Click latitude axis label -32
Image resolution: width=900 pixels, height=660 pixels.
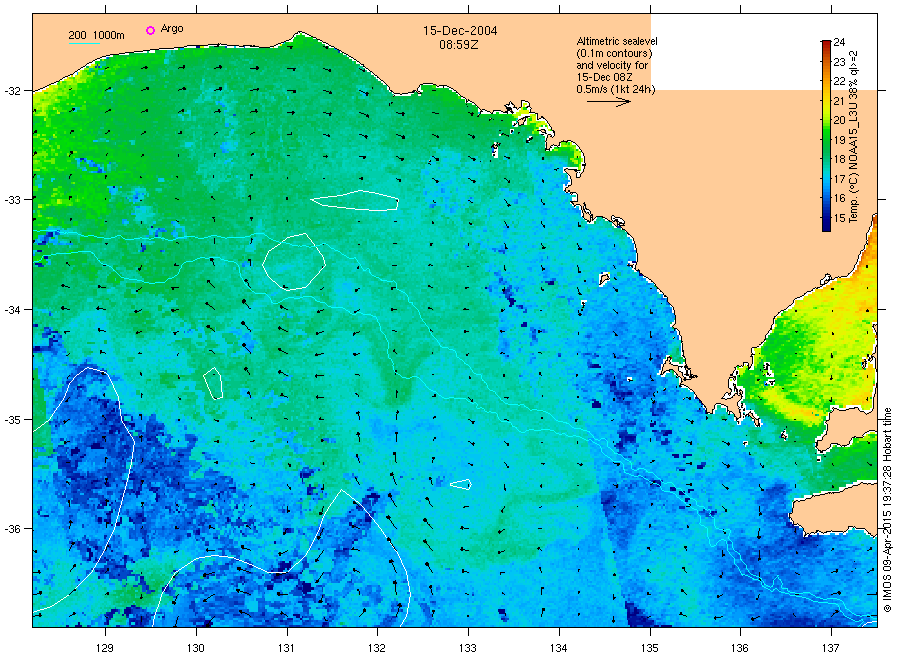tap(12, 91)
